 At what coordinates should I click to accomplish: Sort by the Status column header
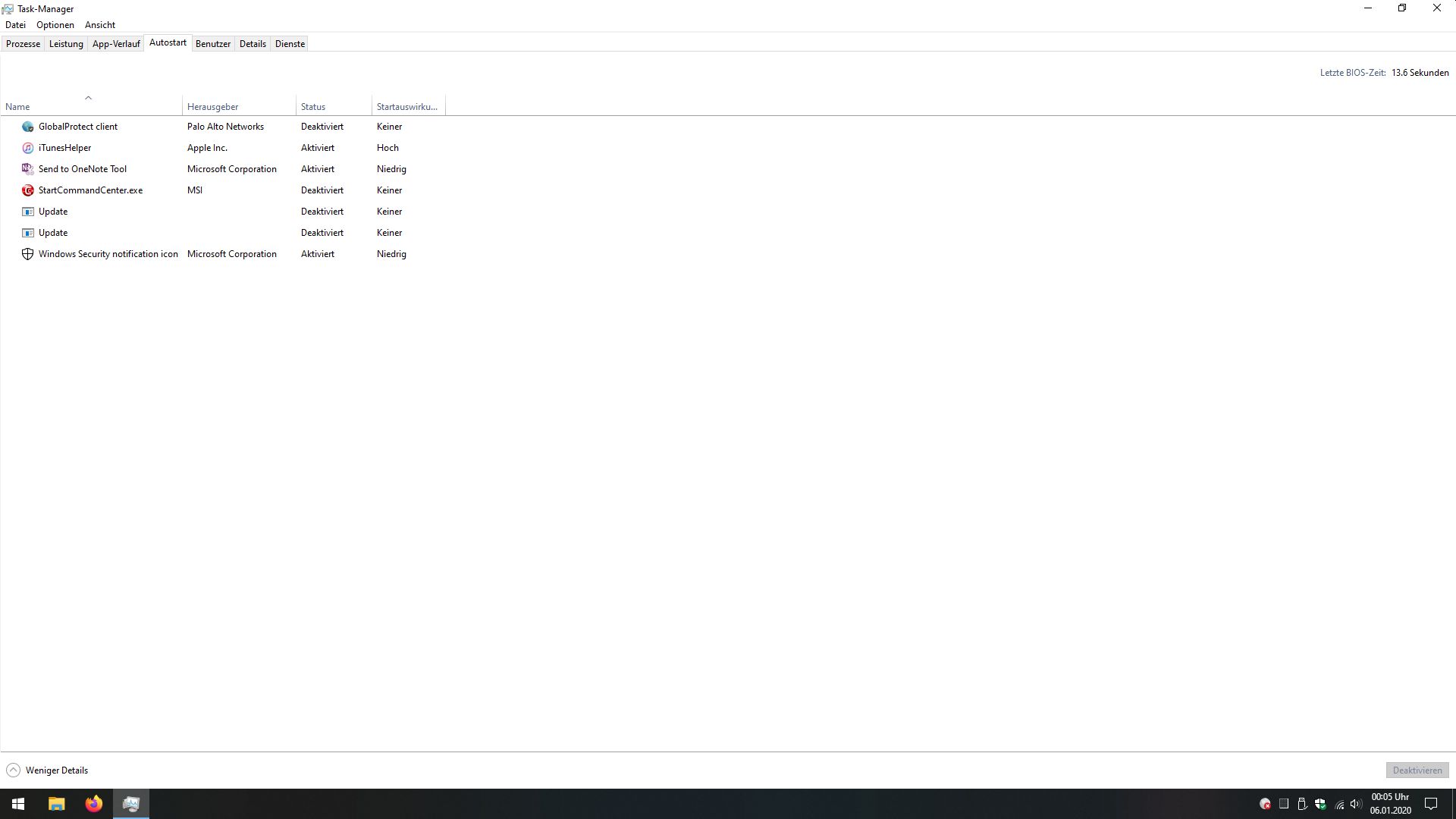(x=313, y=107)
